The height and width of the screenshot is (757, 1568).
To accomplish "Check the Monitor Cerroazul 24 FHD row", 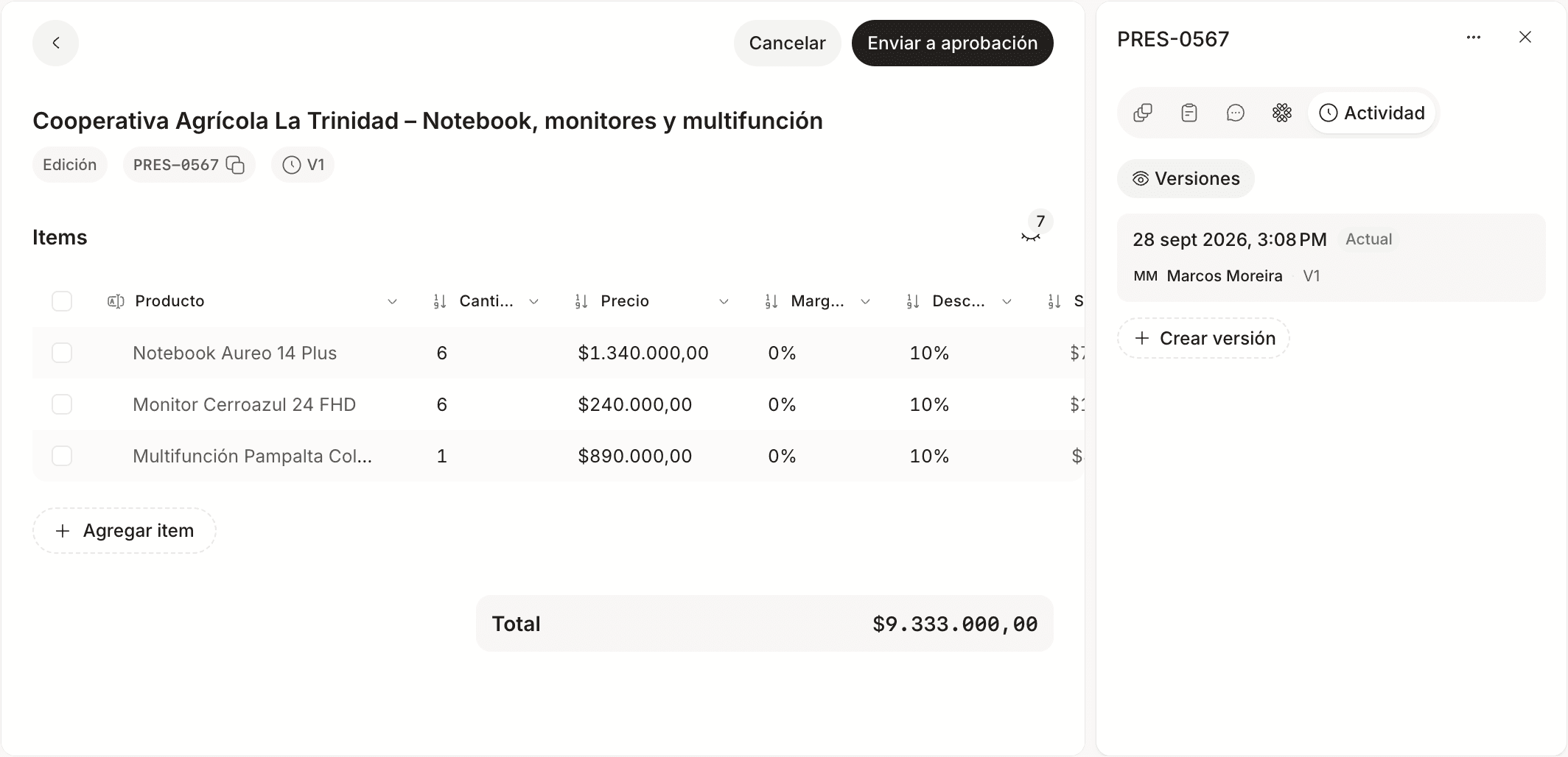I will pyautogui.click(x=62, y=404).
